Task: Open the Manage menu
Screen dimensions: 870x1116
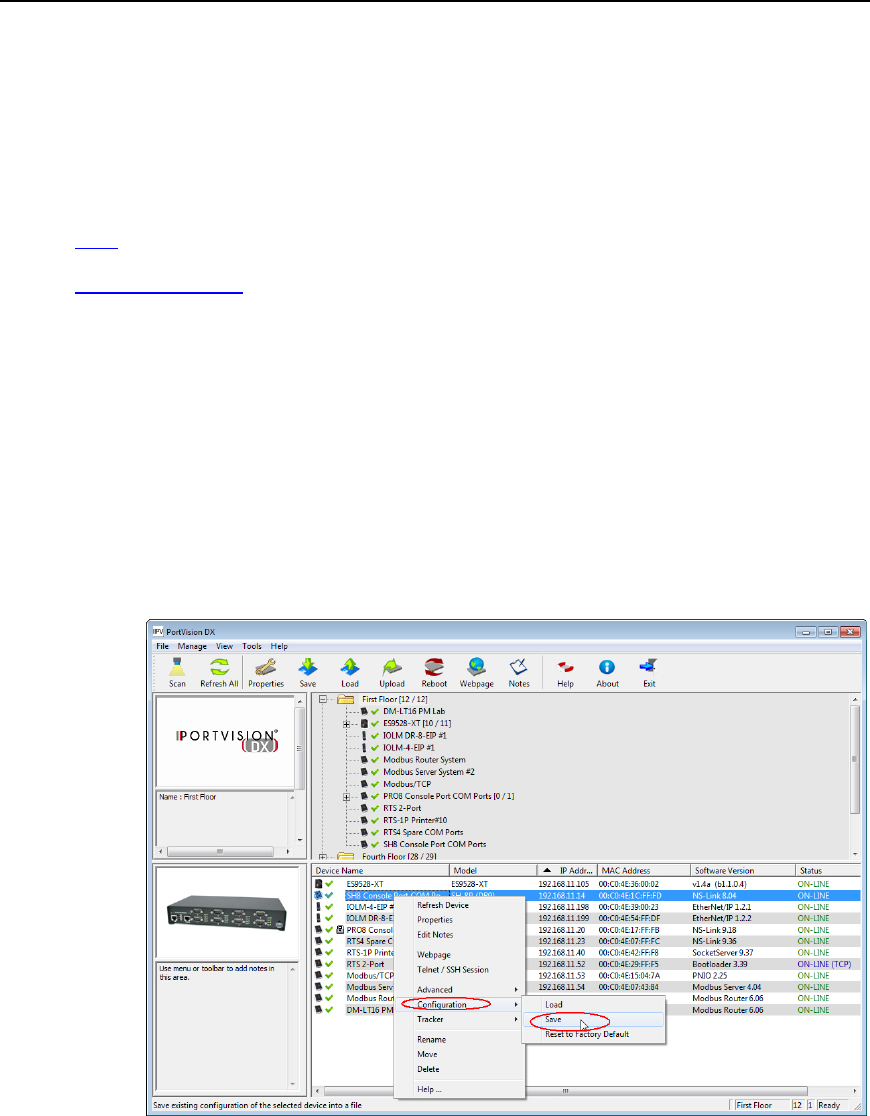Action: point(192,646)
